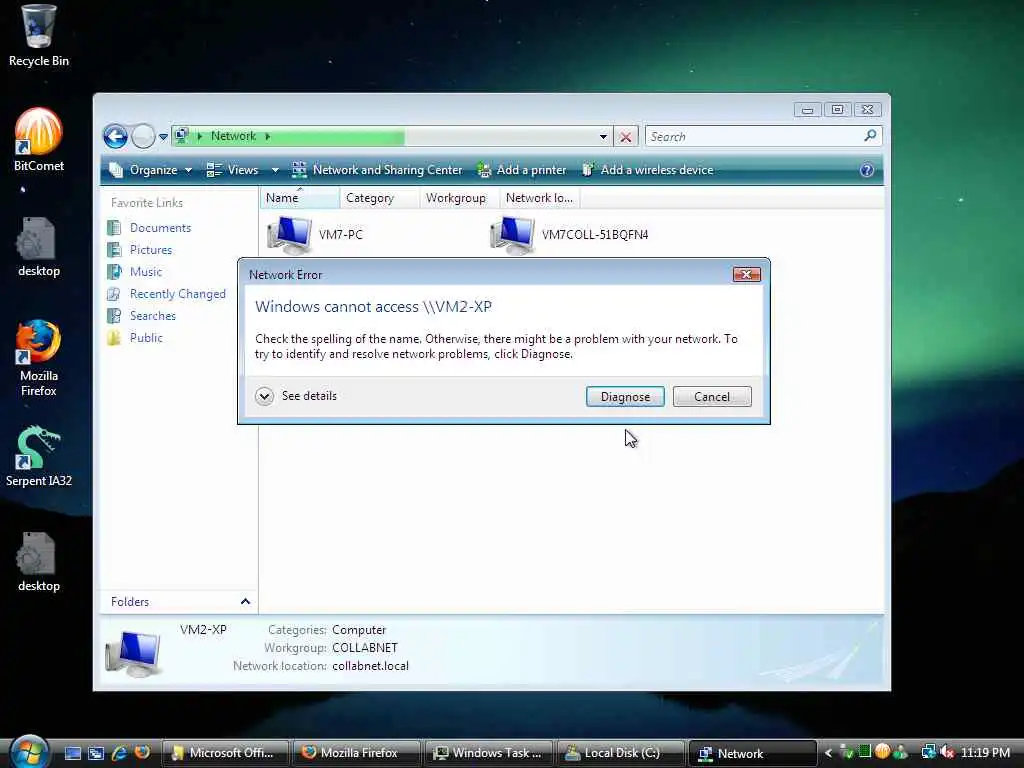Switch to Microsoft Office taskbar button
The height and width of the screenshot is (768, 1024).
(x=225, y=753)
